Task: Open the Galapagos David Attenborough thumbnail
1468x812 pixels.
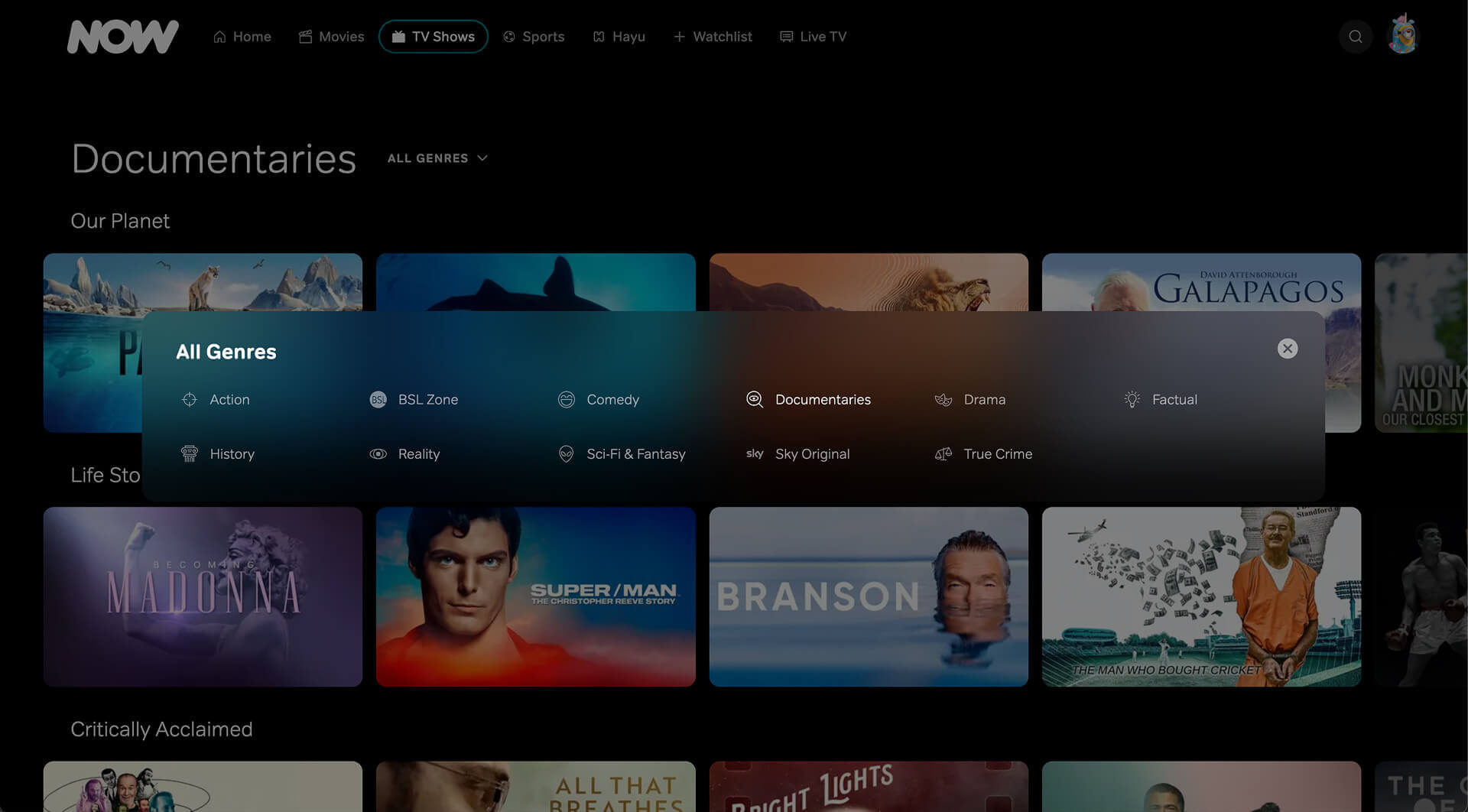Action: click(1201, 282)
